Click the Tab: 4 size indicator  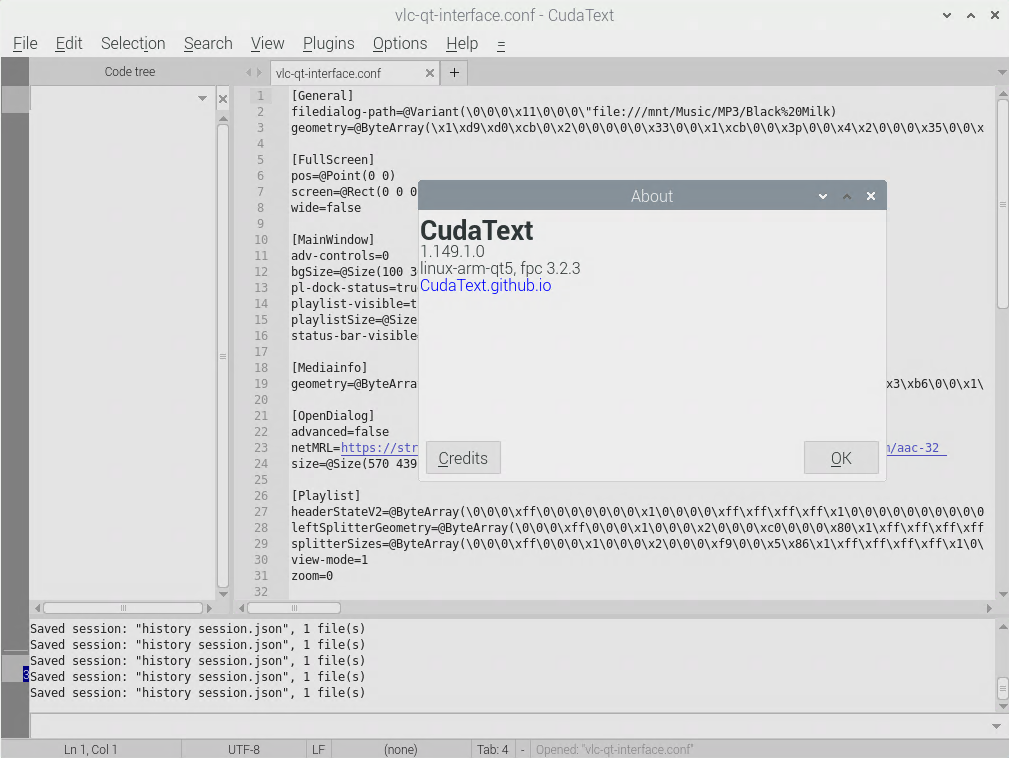[492, 749]
